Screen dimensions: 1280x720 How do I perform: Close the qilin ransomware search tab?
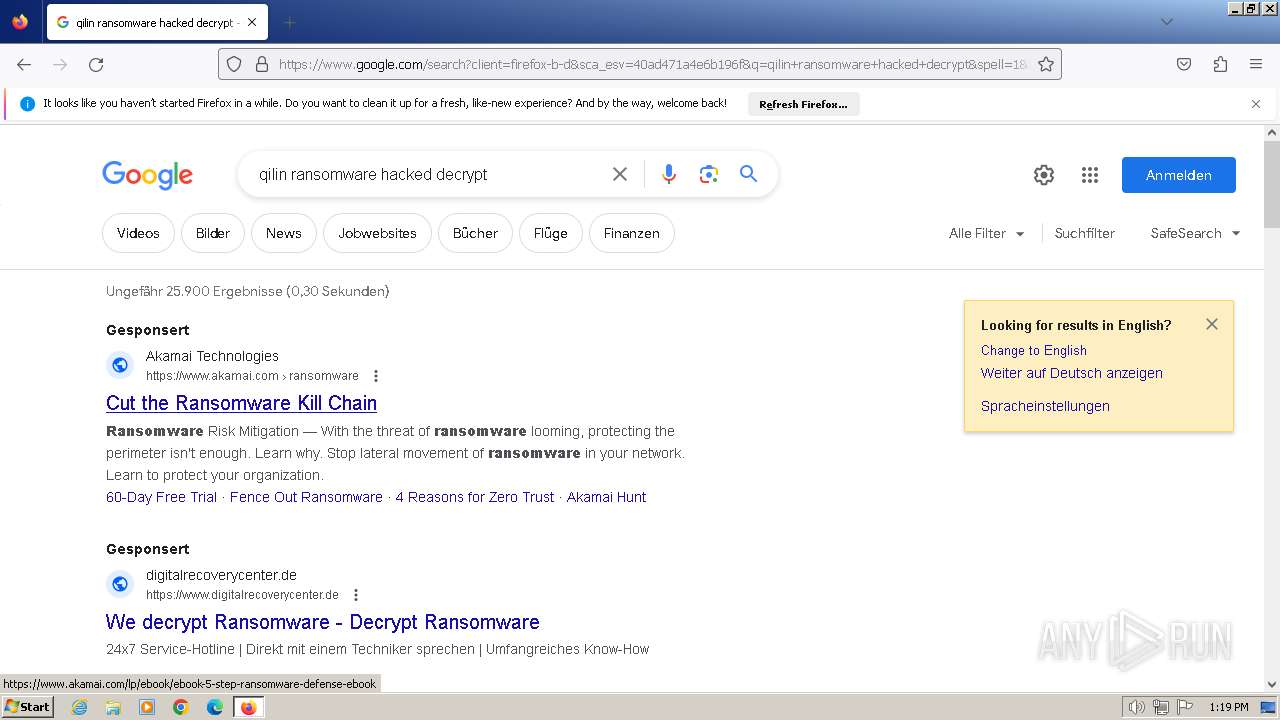[x=251, y=22]
